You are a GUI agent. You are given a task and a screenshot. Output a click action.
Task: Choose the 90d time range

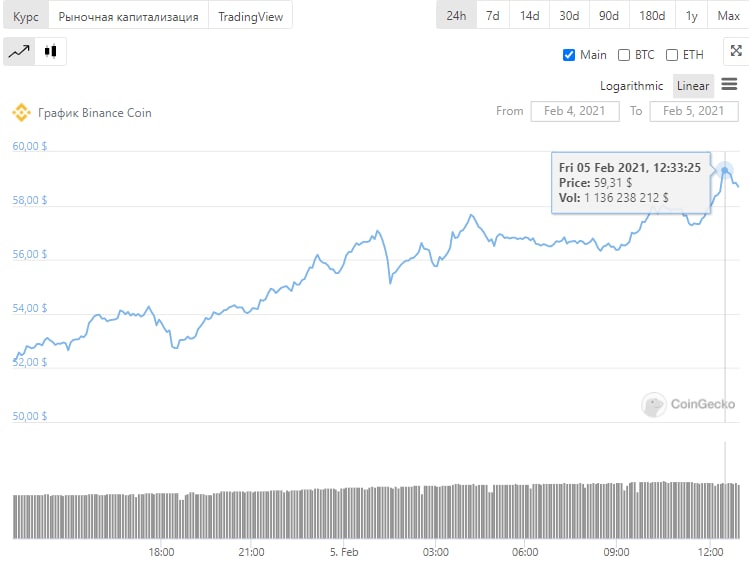609,16
